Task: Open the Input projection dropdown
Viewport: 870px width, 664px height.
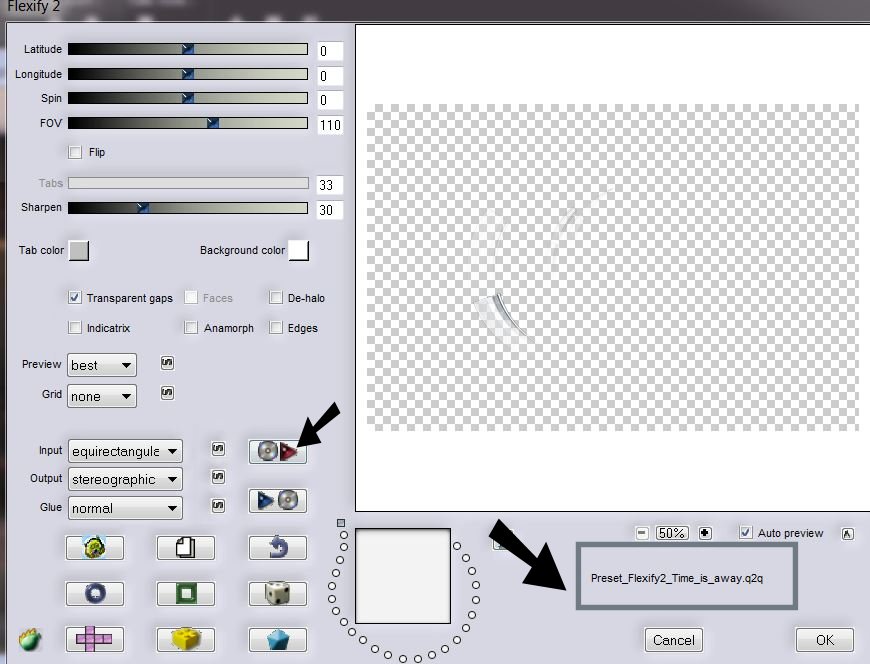Action: point(125,451)
